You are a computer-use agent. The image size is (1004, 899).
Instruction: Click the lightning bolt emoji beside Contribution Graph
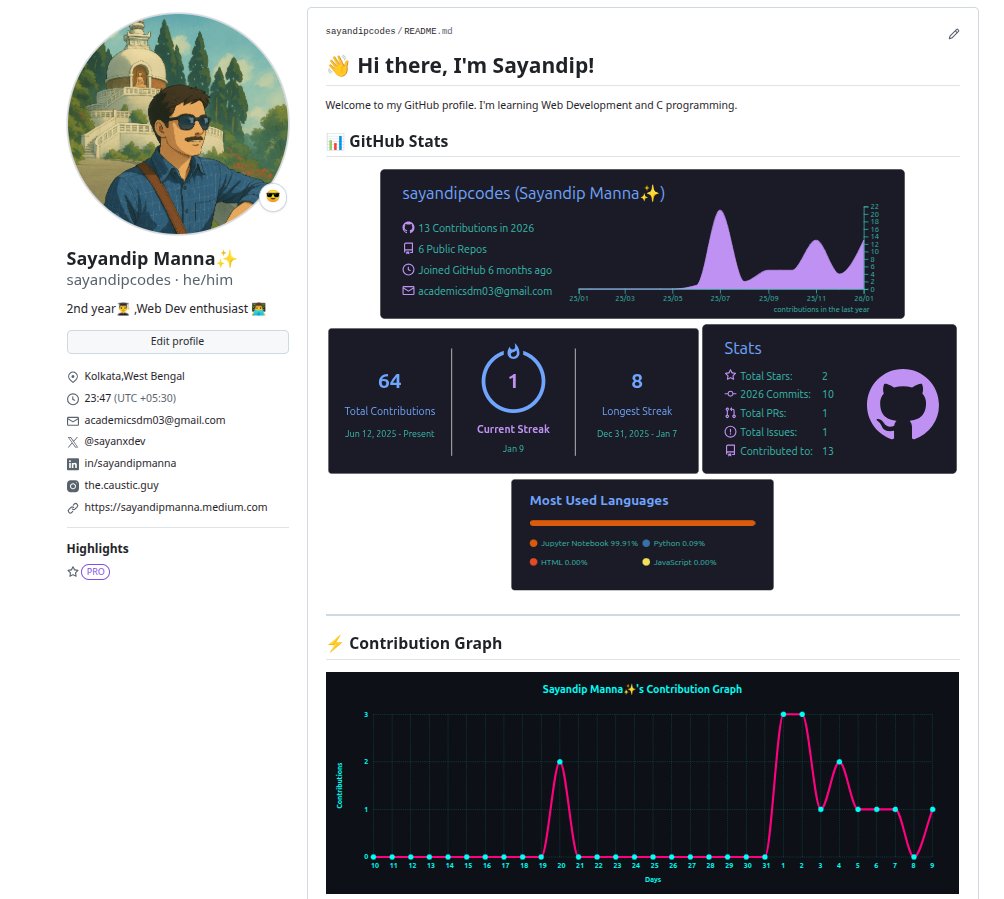tap(335, 644)
